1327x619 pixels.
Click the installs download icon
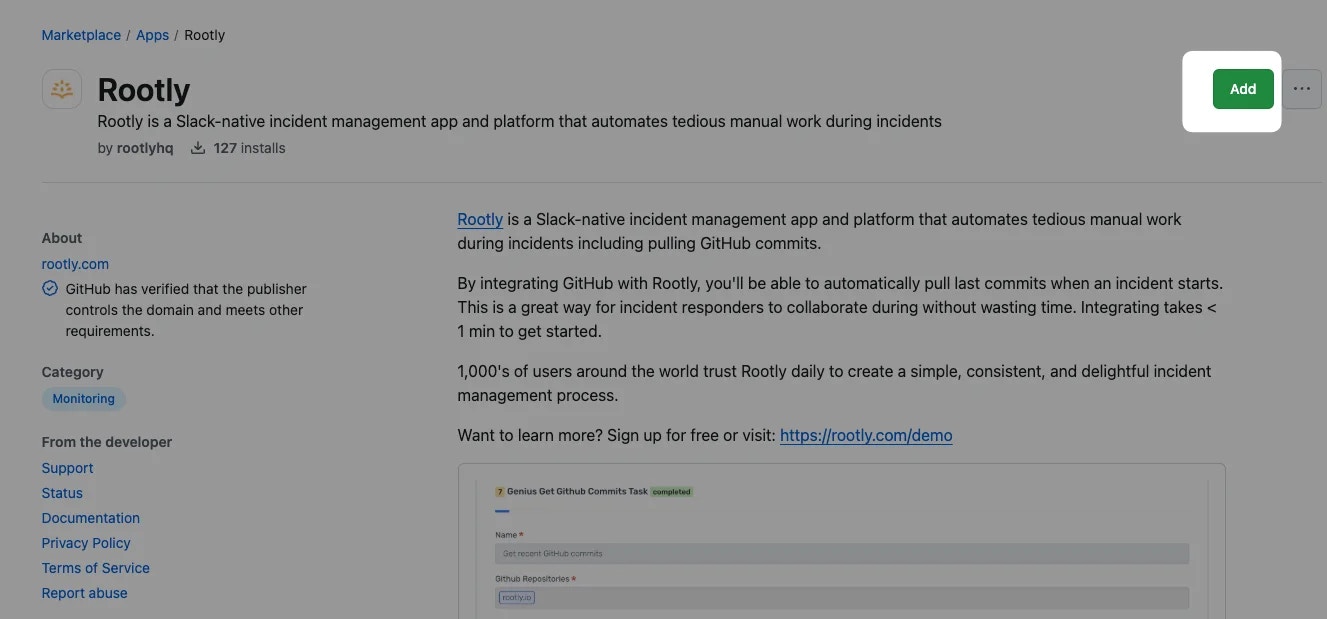(x=198, y=148)
